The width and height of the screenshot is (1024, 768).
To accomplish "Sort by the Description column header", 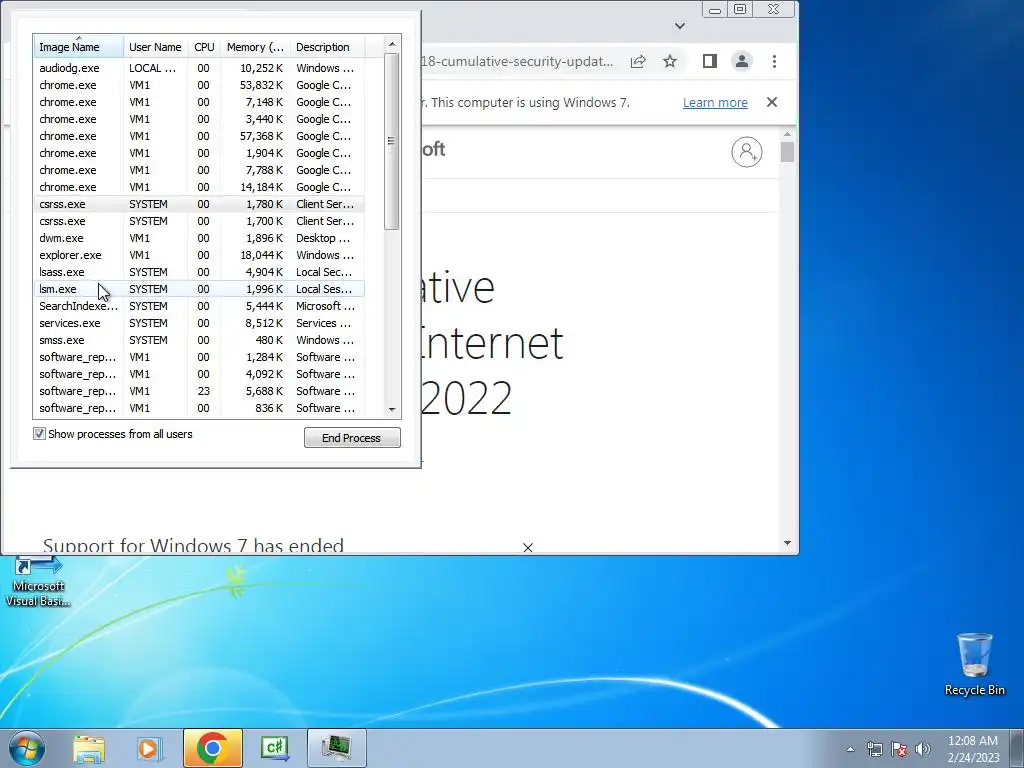I will pyautogui.click(x=327, y=47).
